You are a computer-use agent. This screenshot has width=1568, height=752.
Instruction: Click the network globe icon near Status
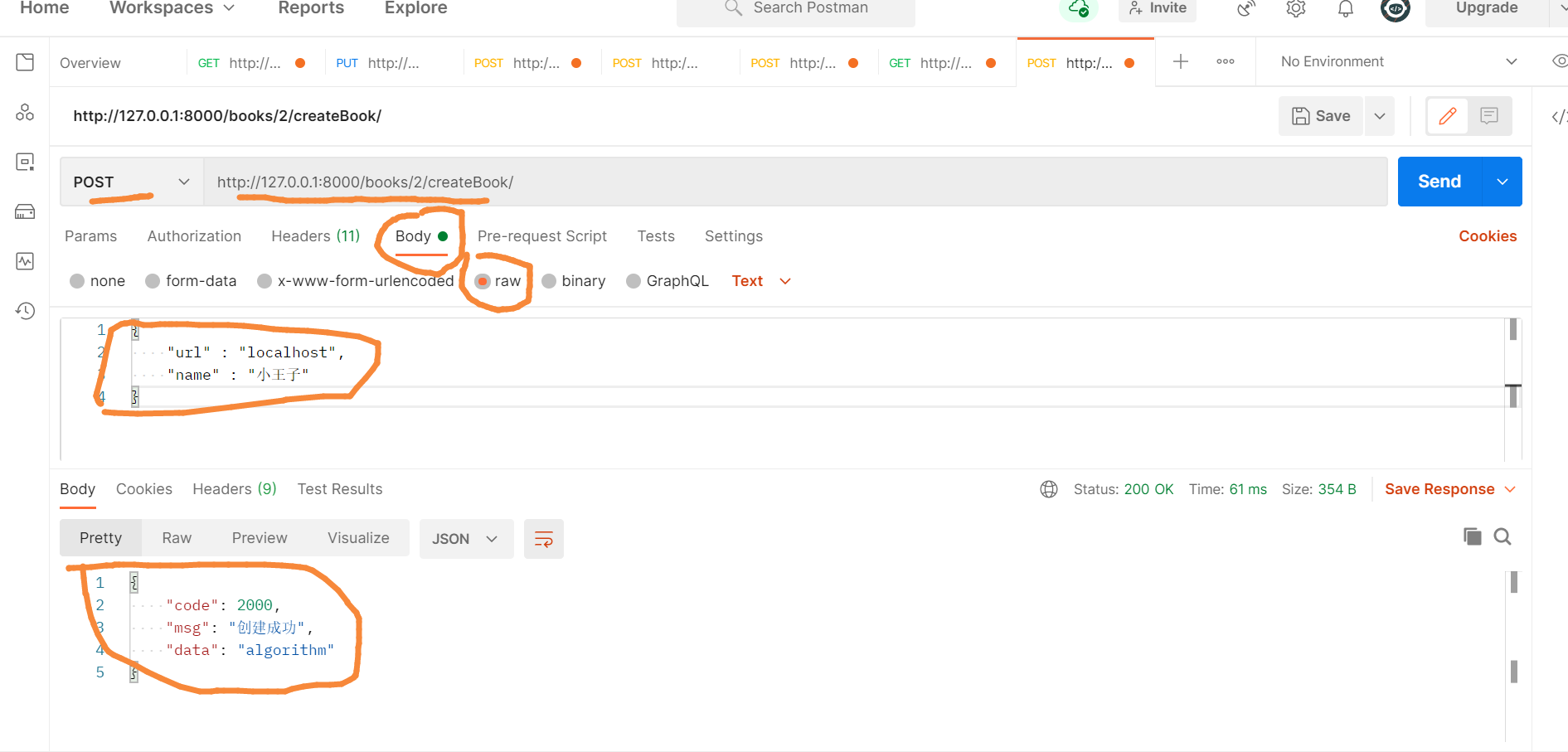[x=1049, y=489]
